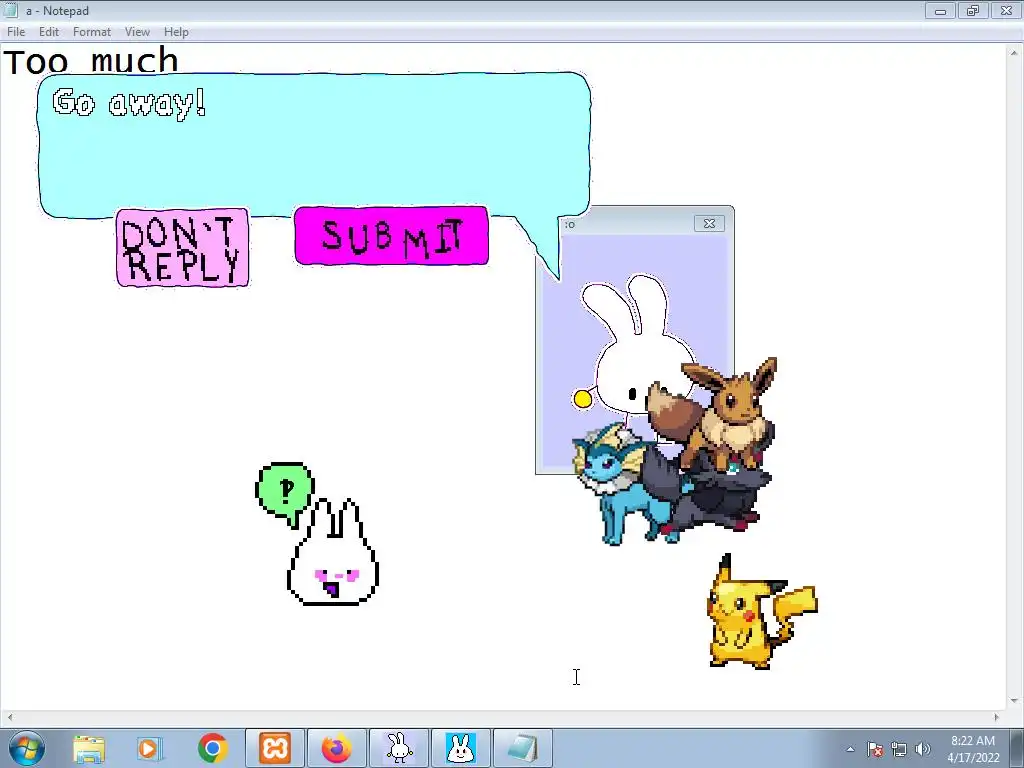Click the pink DON'T REPLY button

click(182, 248)
